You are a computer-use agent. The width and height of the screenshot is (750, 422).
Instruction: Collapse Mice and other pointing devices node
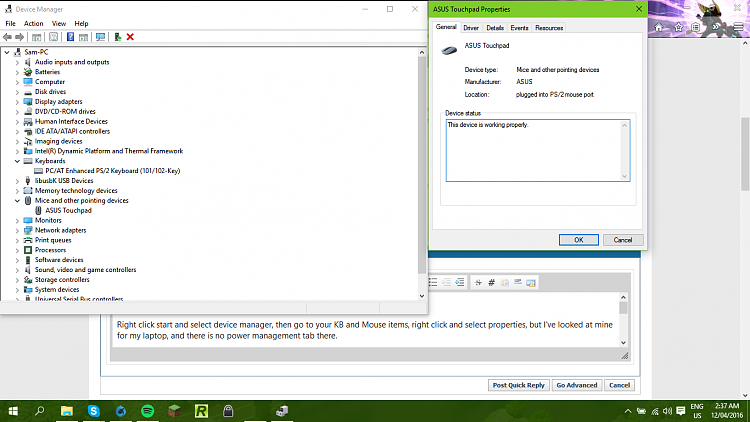(17, 201)
